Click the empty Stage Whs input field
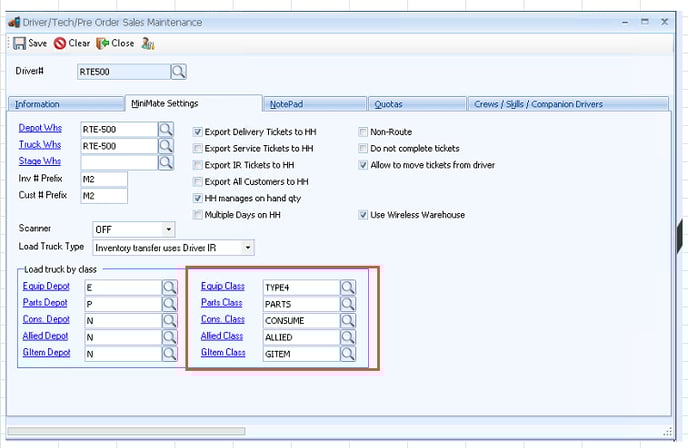Viewport: 688px width, 448px height. point(119,162)
